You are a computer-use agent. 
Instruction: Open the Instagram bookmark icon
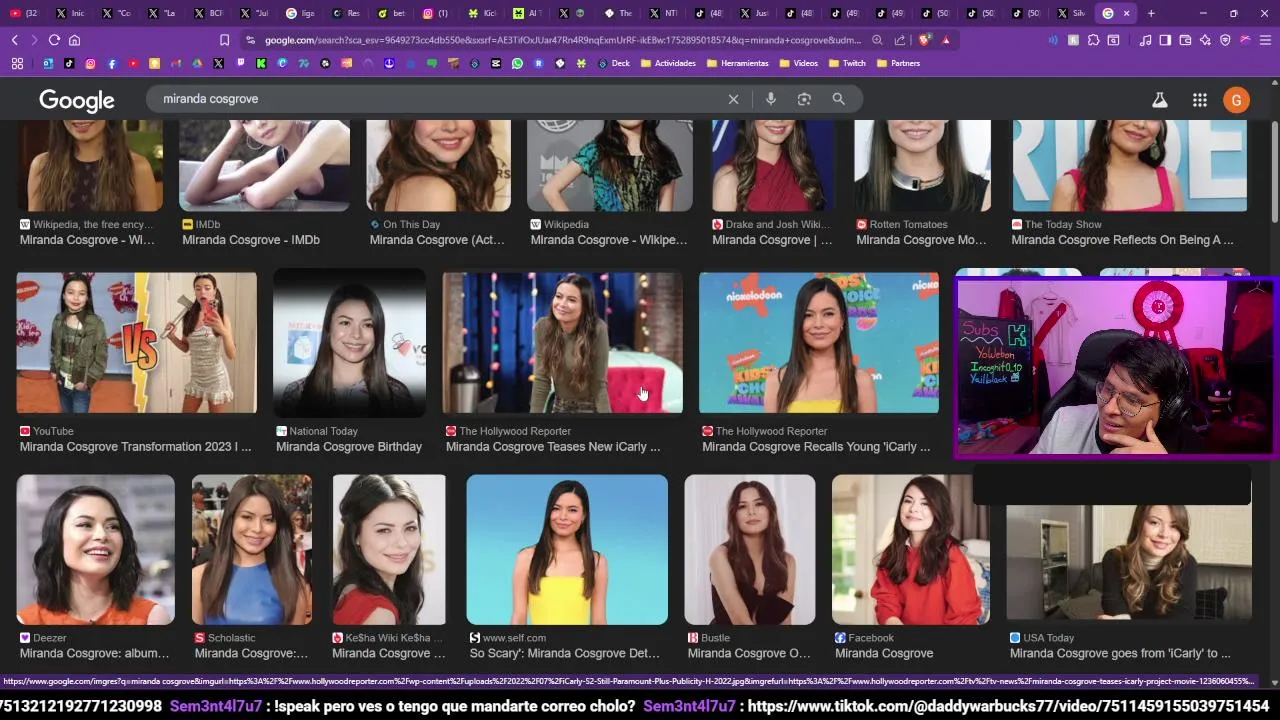(x=90, y=63)
